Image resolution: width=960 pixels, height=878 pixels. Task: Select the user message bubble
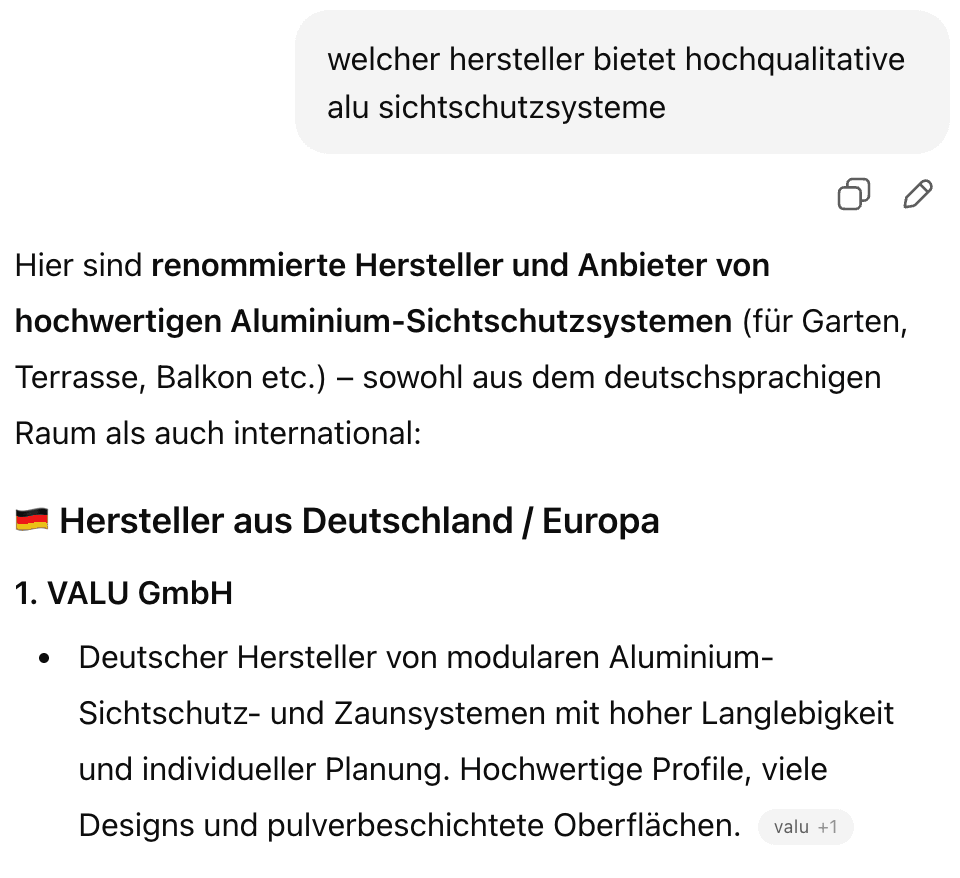[x=620, y=82]
